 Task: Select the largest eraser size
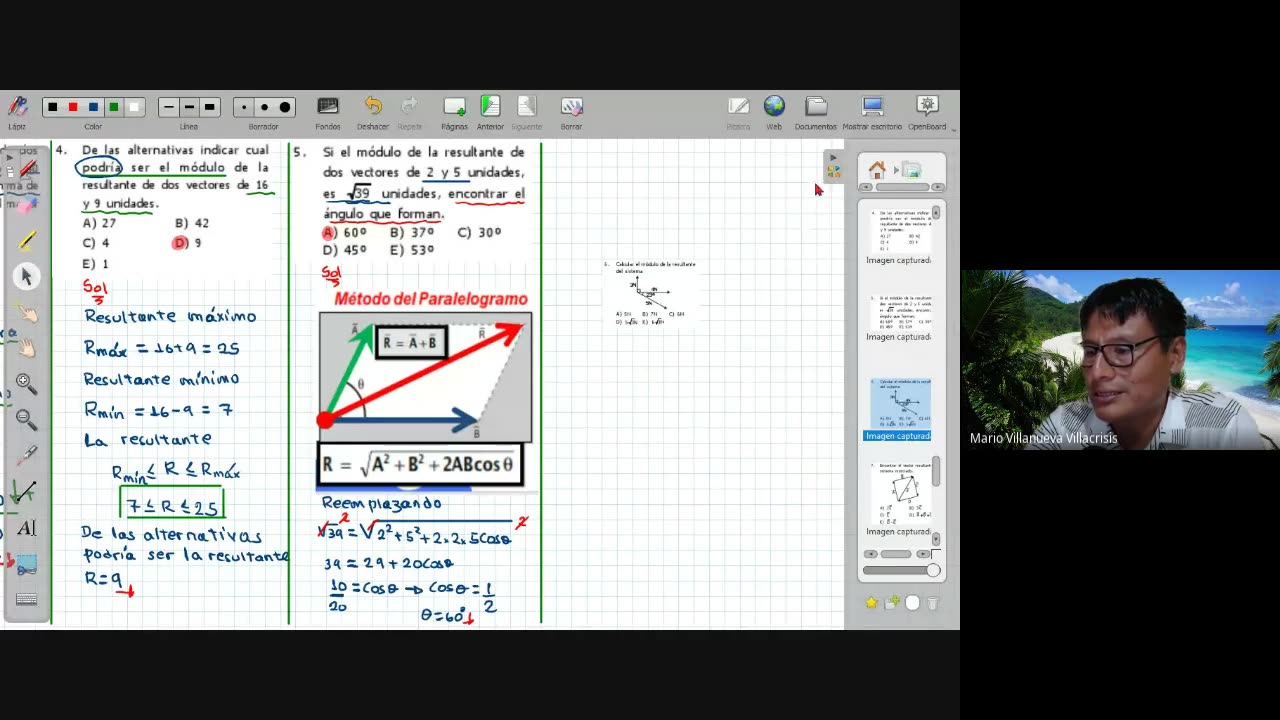[x=285, y=107]
